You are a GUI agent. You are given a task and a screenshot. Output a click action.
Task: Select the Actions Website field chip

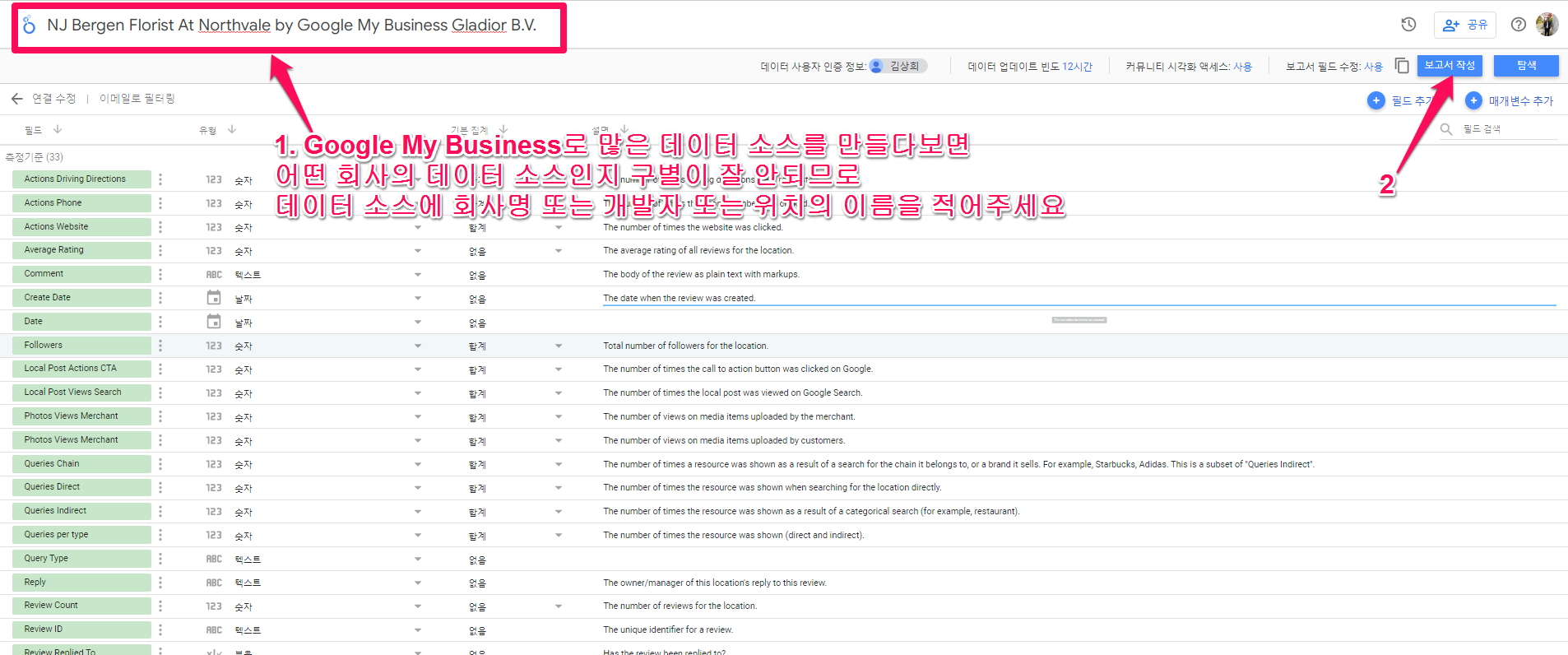tap(81, 227)
